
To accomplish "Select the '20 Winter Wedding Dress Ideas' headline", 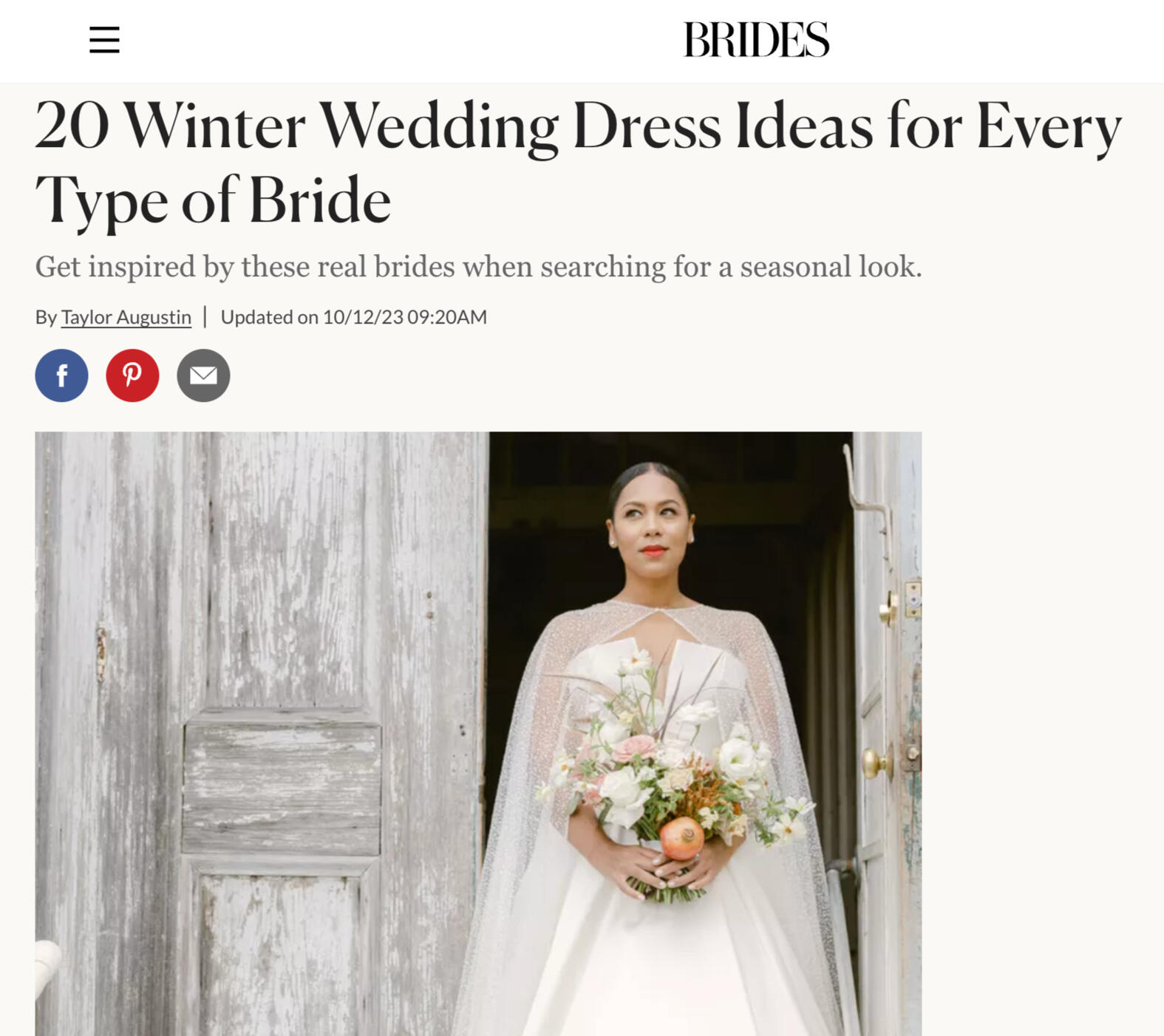I will pos(578,163).
